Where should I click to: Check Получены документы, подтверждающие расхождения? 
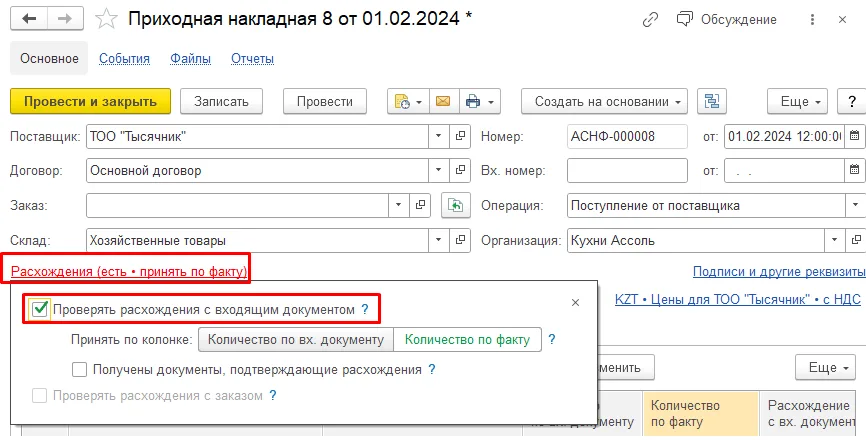pyautogui.click(x=80, y=369)
